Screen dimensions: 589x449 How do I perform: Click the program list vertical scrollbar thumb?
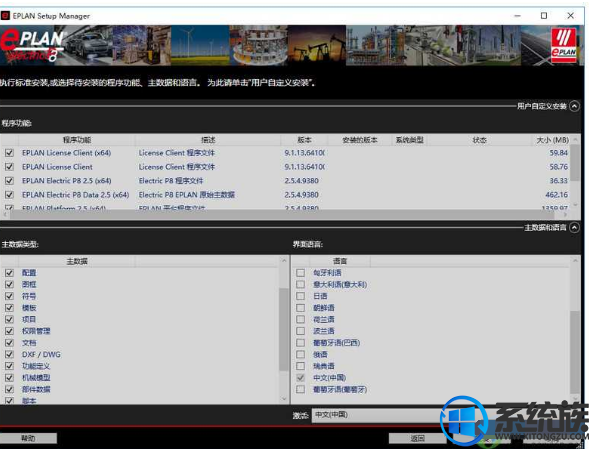(x=575, y=164)
